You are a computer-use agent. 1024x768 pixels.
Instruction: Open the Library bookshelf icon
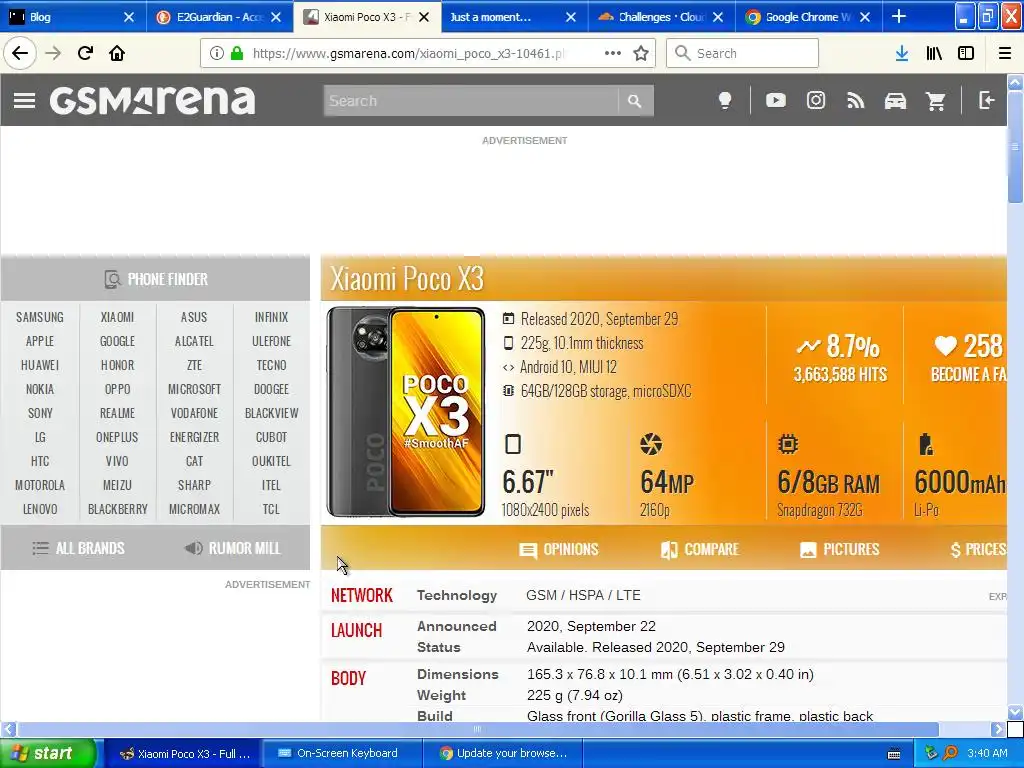(934, 54)
